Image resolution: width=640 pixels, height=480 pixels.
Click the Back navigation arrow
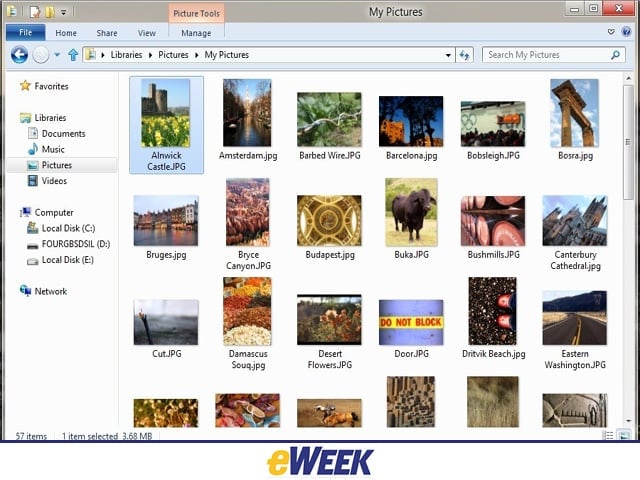(x=19, y=55)
